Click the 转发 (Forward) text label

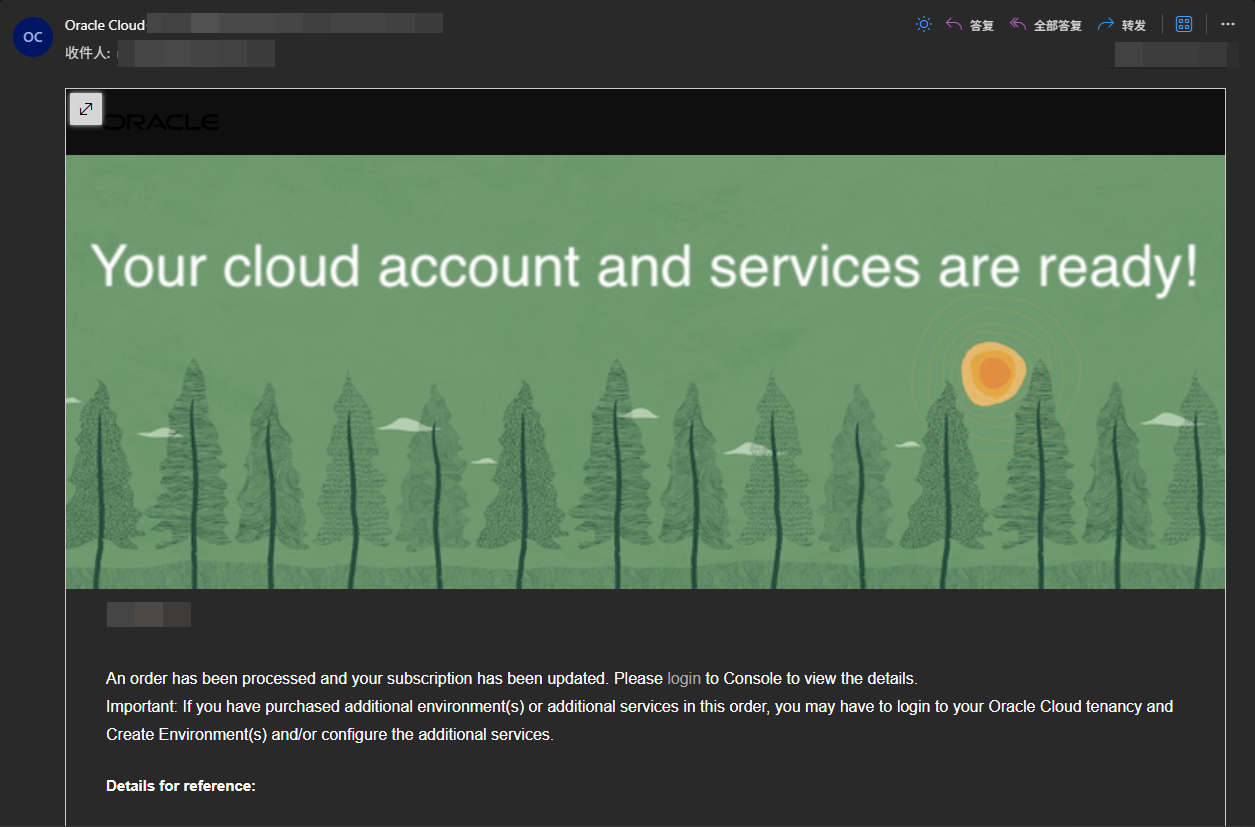coord(1134,25)
